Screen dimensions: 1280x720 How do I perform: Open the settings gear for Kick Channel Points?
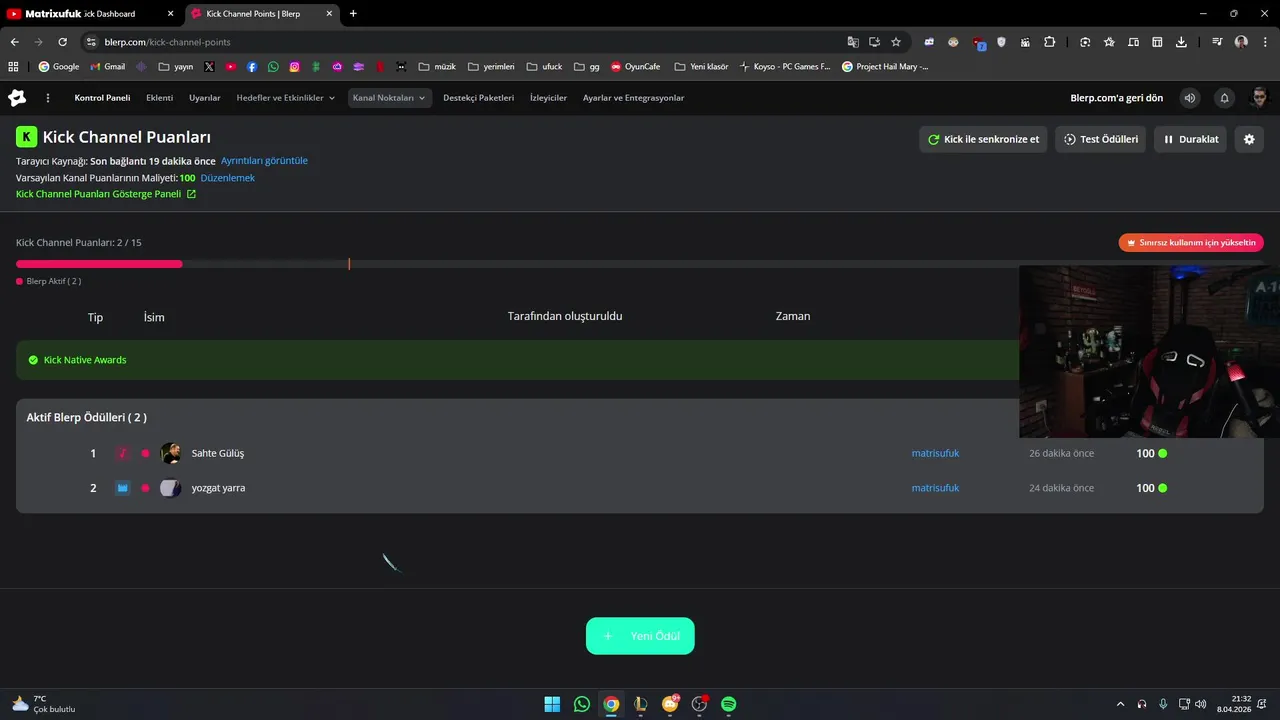tap(1249, 139)
